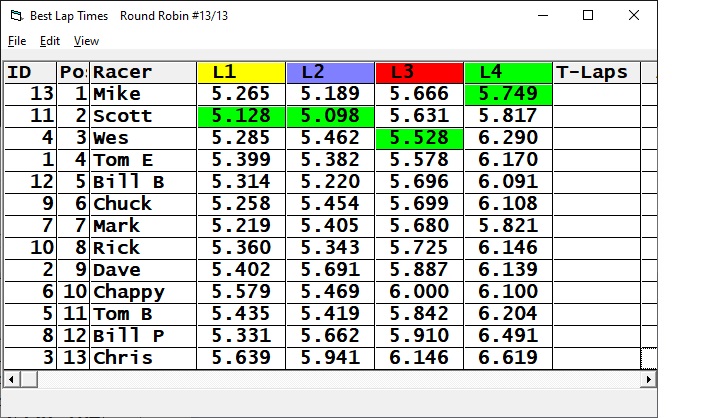Select racer name Chappy in the table
Viewport: 708px width, 418px height.
pyautogui.click(x=143, y=292)
